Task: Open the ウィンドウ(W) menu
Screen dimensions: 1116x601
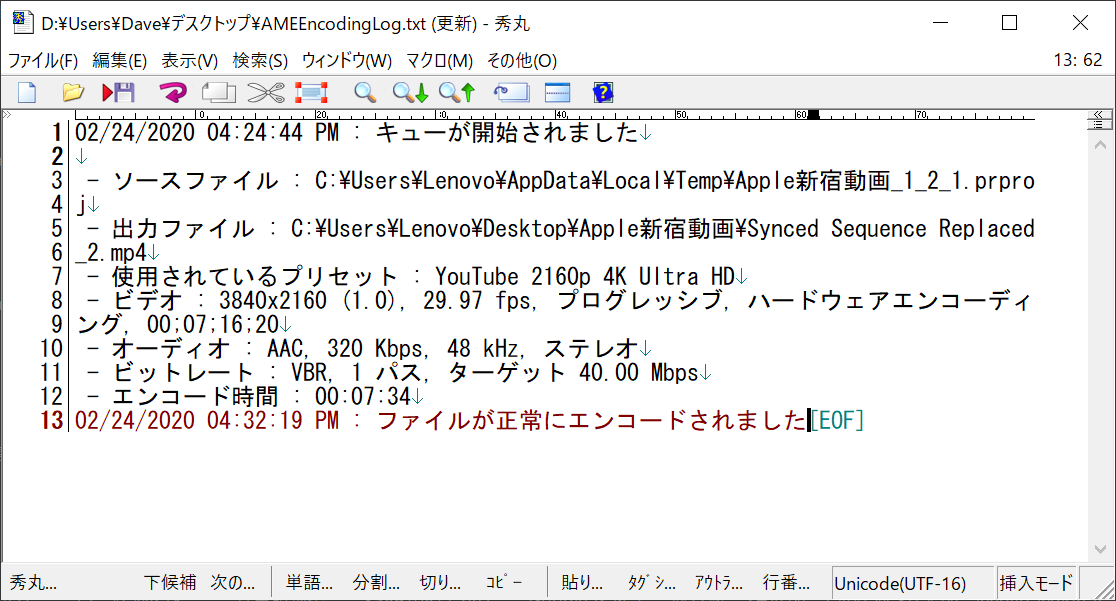Action: (x=347, y=61)
